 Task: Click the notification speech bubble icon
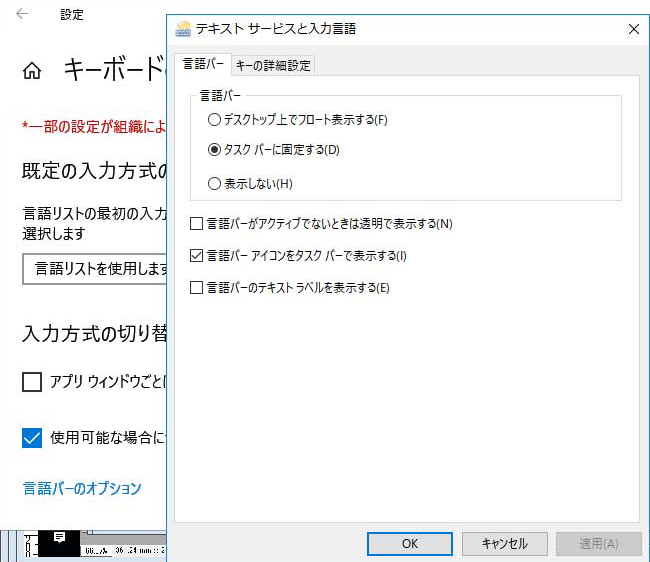tap(59, 537)
